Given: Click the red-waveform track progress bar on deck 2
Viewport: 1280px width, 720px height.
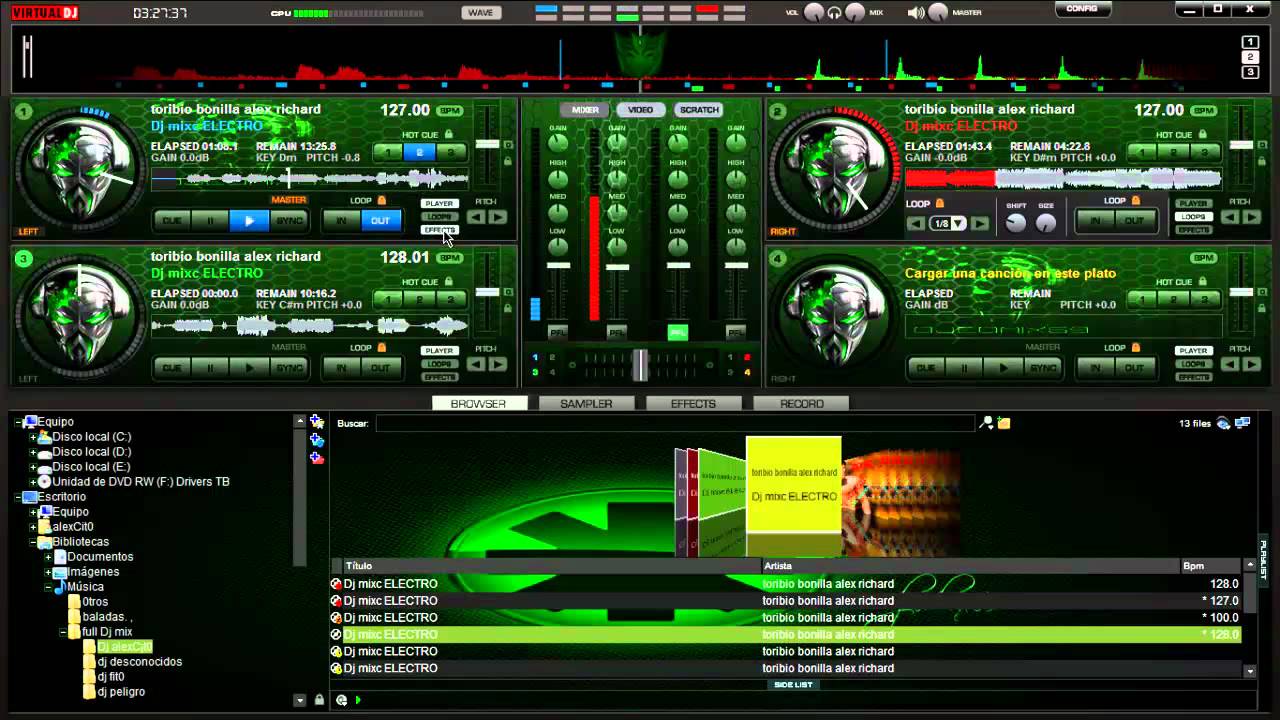Looking at the screenshot, I should click(x=1063, y=179).
